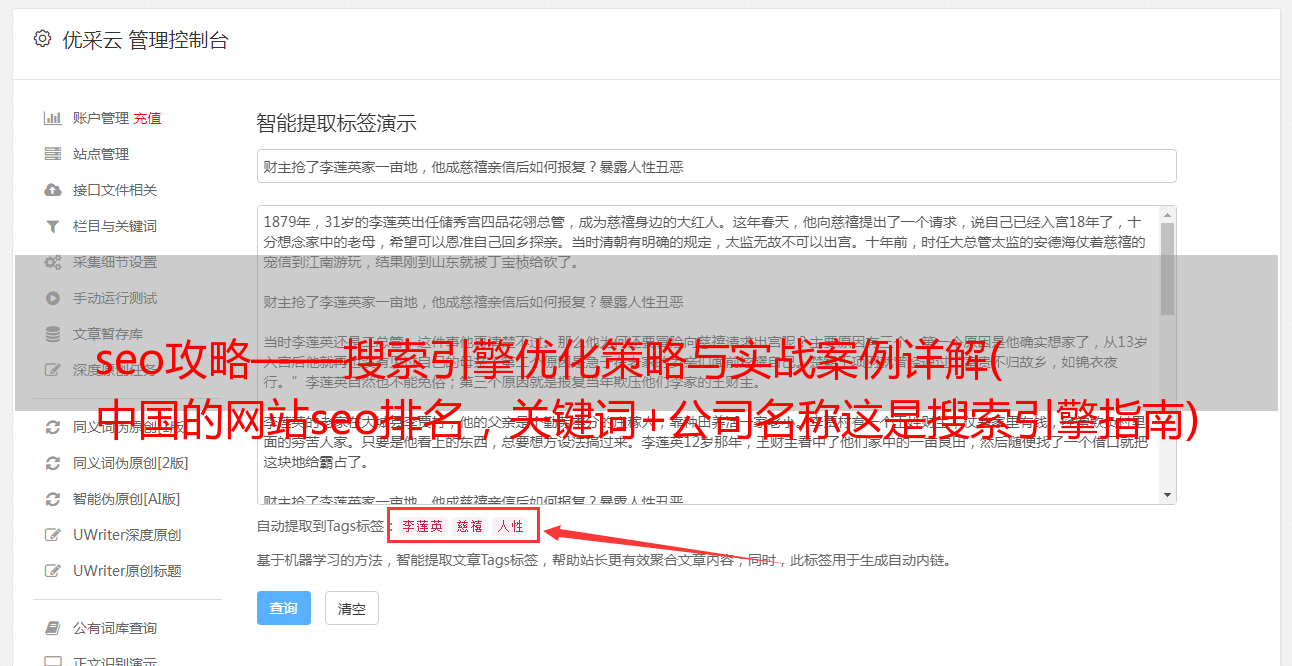Image resolution: width=1292 pixels, height=666 pixels.
Task: Click the gear icon beside 优采云 管理控制台
Action: [x=42, y=39]
